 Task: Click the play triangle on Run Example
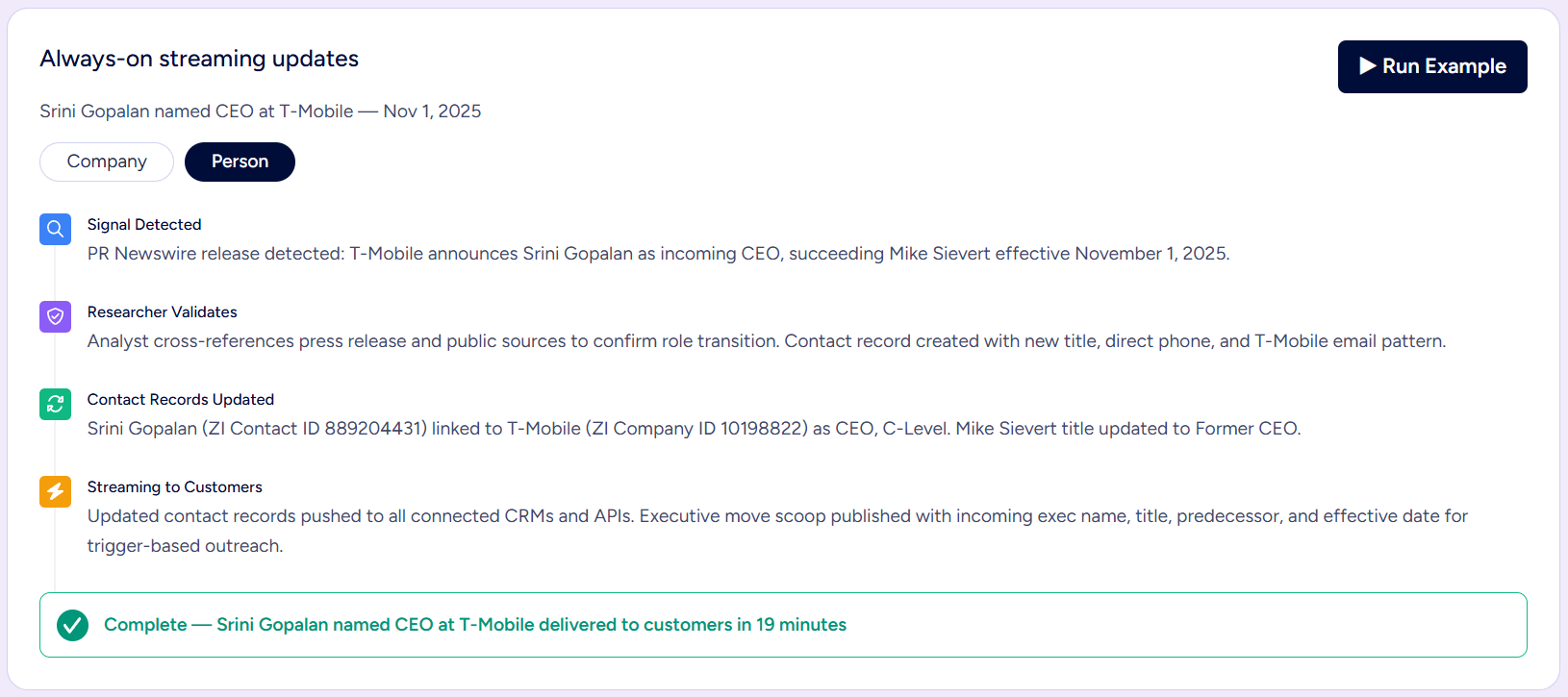tap(1367, 66)
